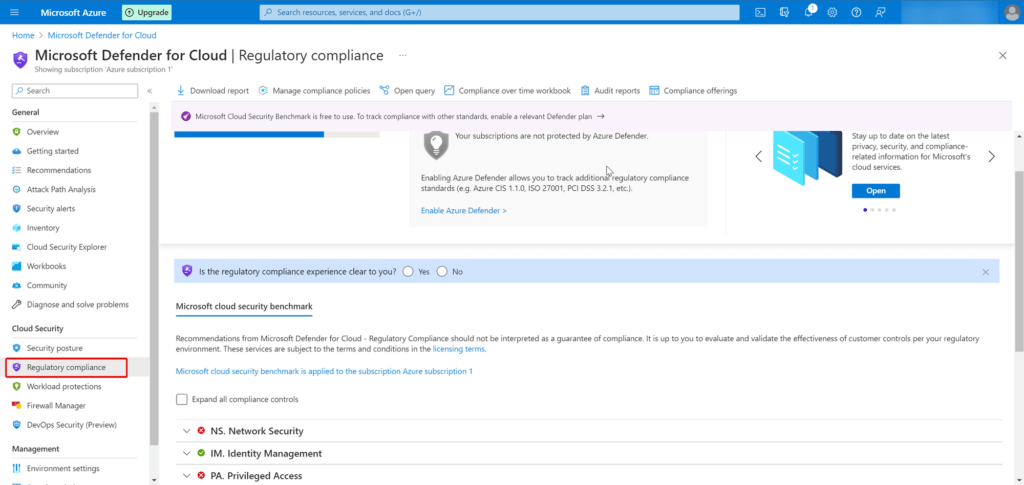Select No for compliance experience feedback
This screenshot has height=485, width=1024.
pyautogui.click(x=442, y=272)
